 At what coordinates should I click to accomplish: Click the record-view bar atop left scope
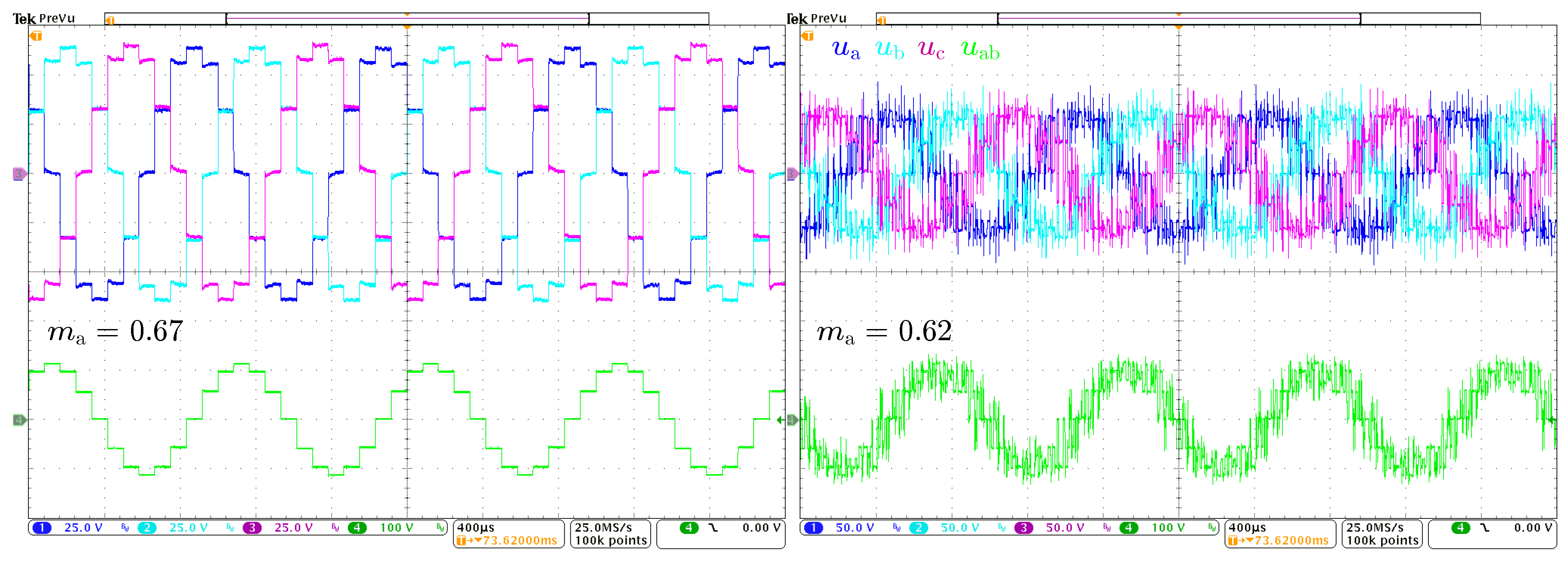tap(407, 19)
